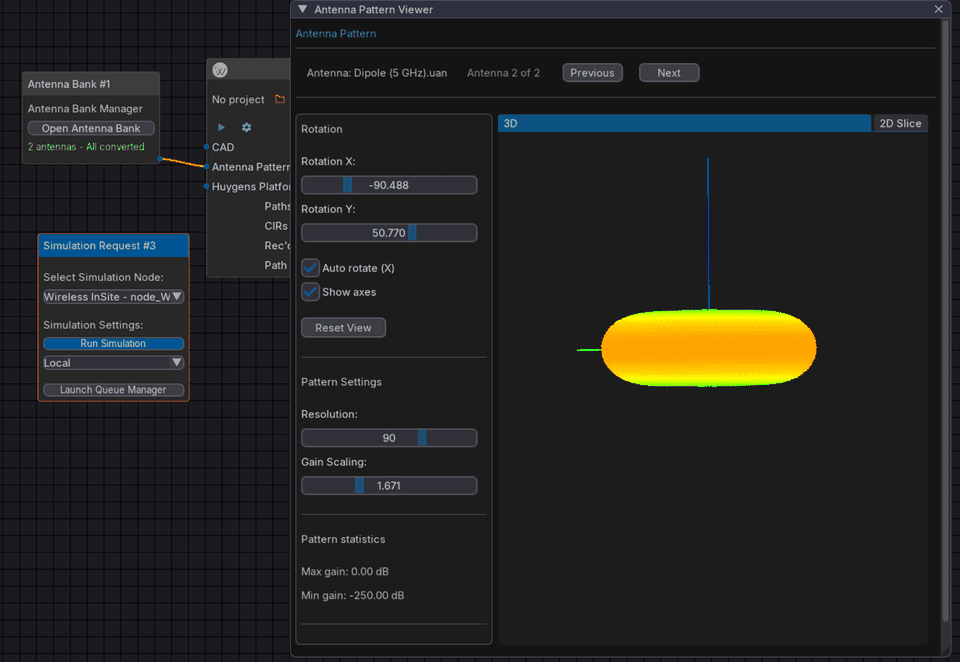960x662 pixels.
Task: Open the Local execution dropdown
Action: click(x=113, y=363)
